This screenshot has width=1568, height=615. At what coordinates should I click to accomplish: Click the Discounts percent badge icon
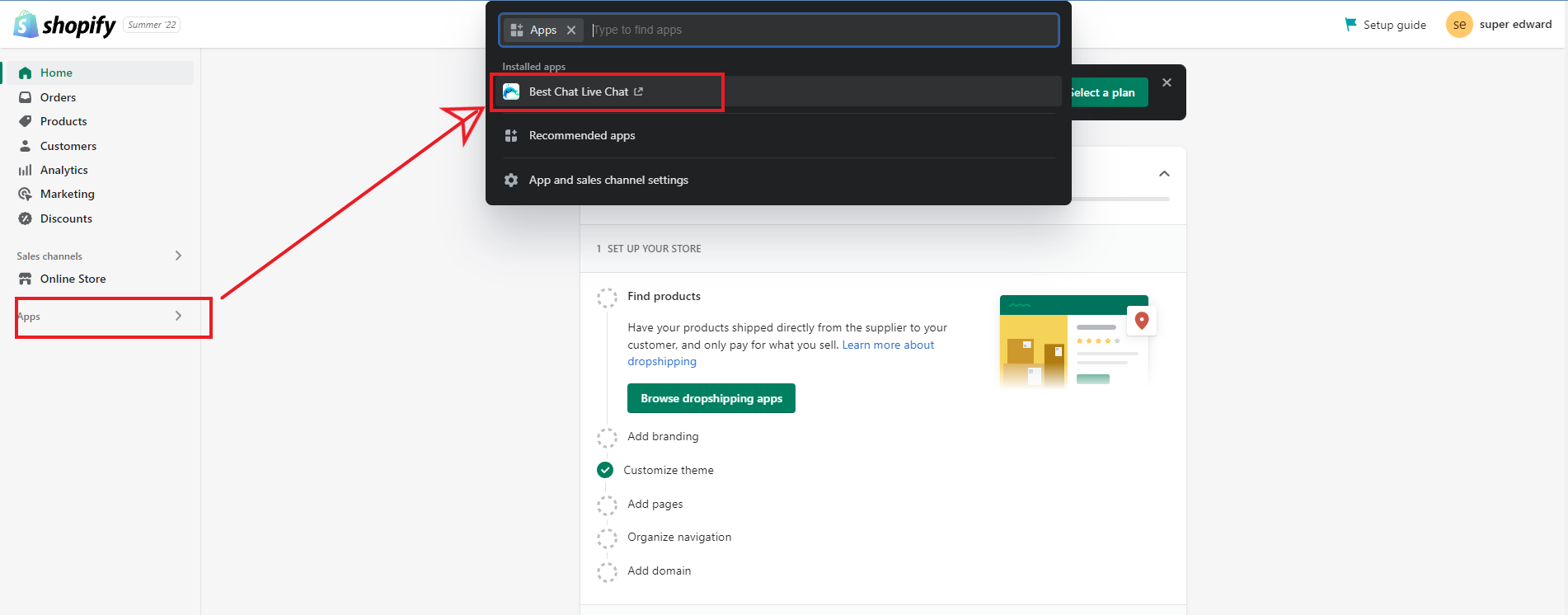26,218
